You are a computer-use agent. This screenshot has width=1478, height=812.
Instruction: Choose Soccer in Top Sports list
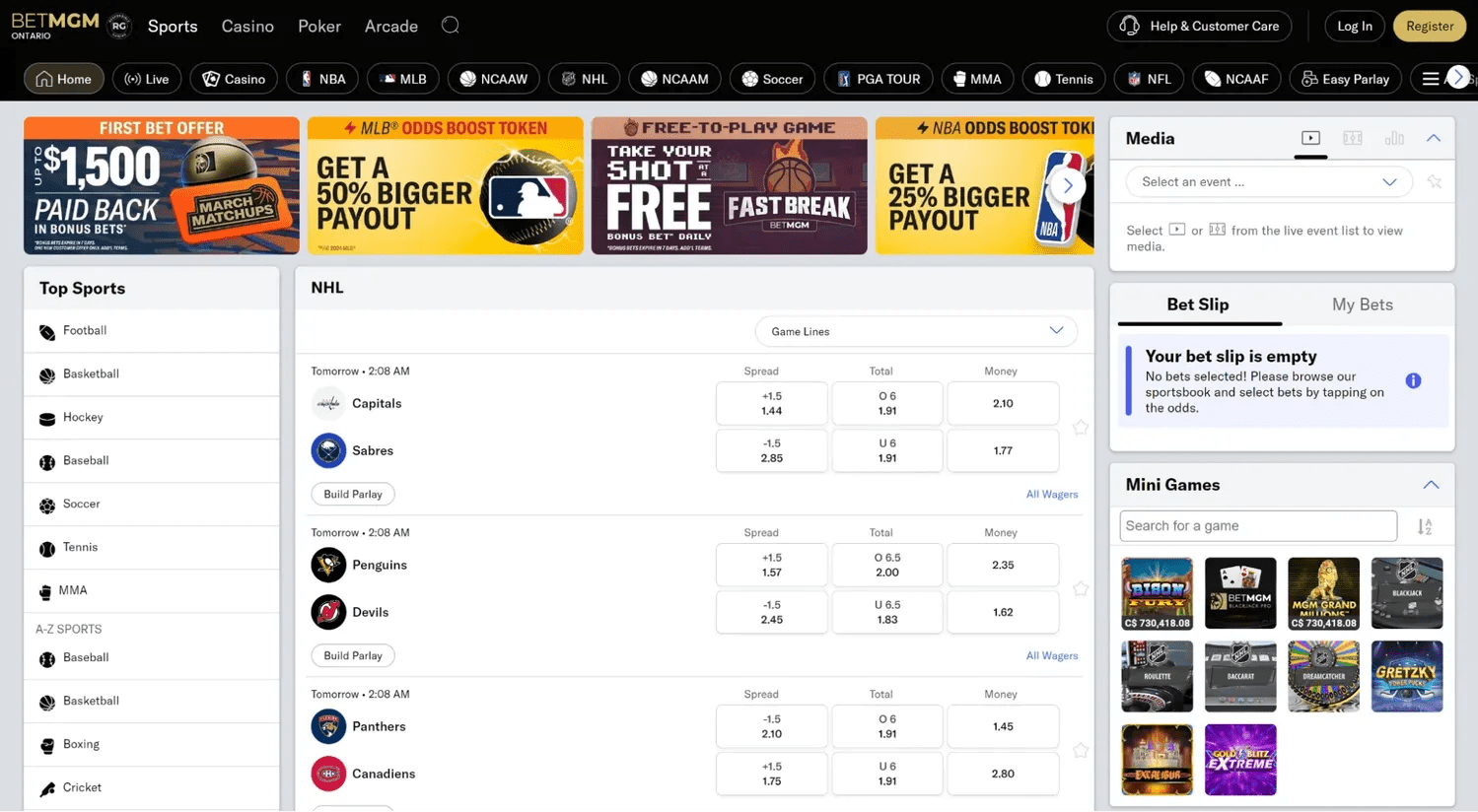coord(152,505)
